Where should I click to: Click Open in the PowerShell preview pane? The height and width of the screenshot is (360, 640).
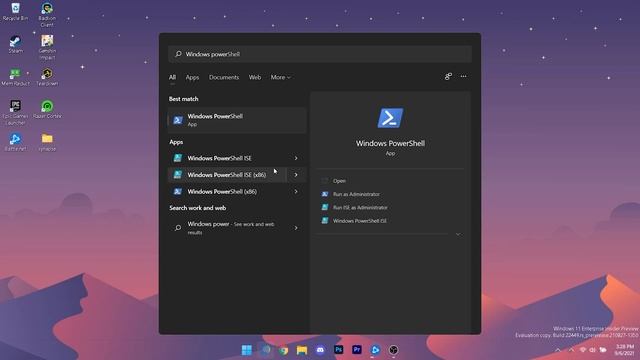(x=339, y=181)
